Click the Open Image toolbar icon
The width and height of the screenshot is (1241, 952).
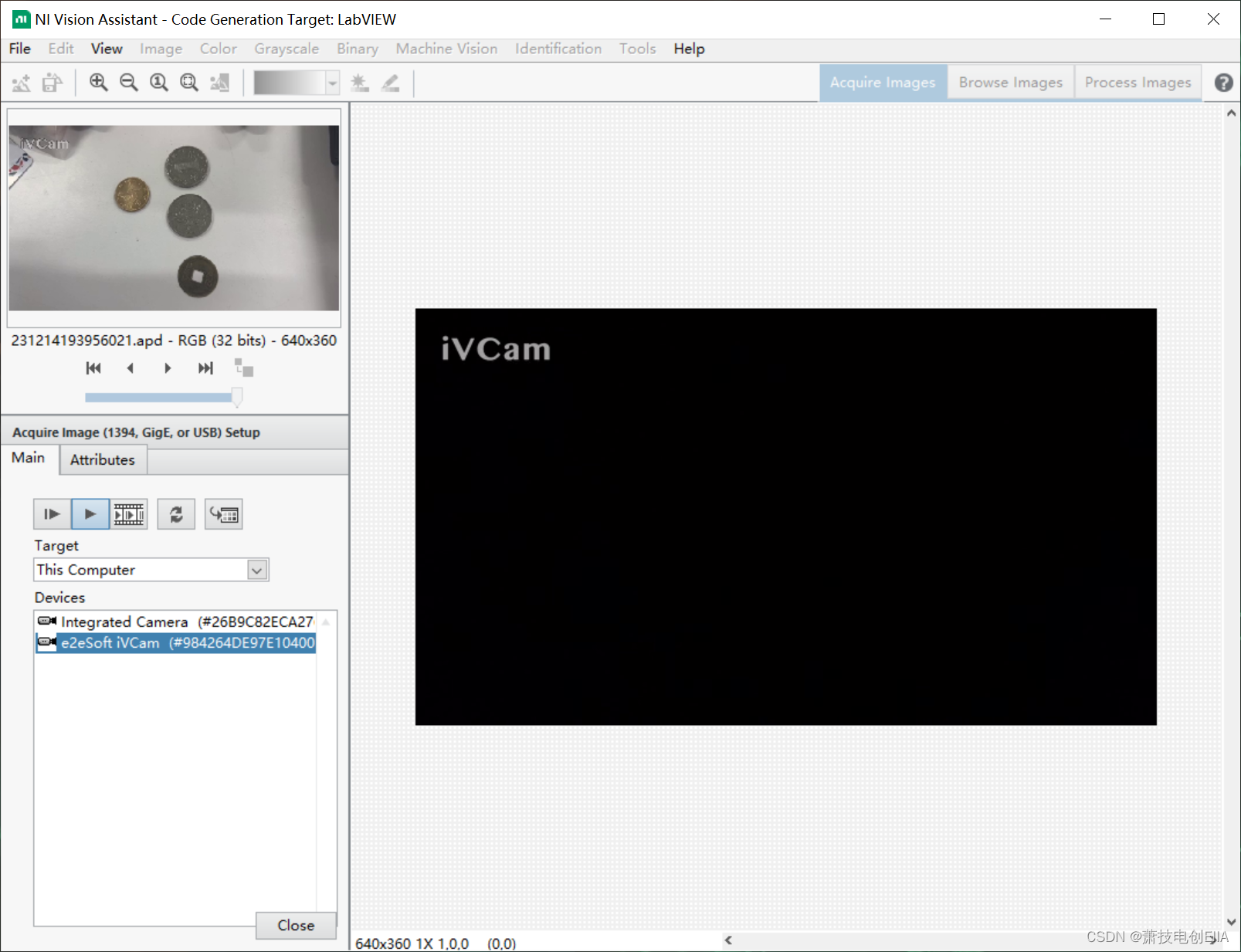click(x=53, y=83)
